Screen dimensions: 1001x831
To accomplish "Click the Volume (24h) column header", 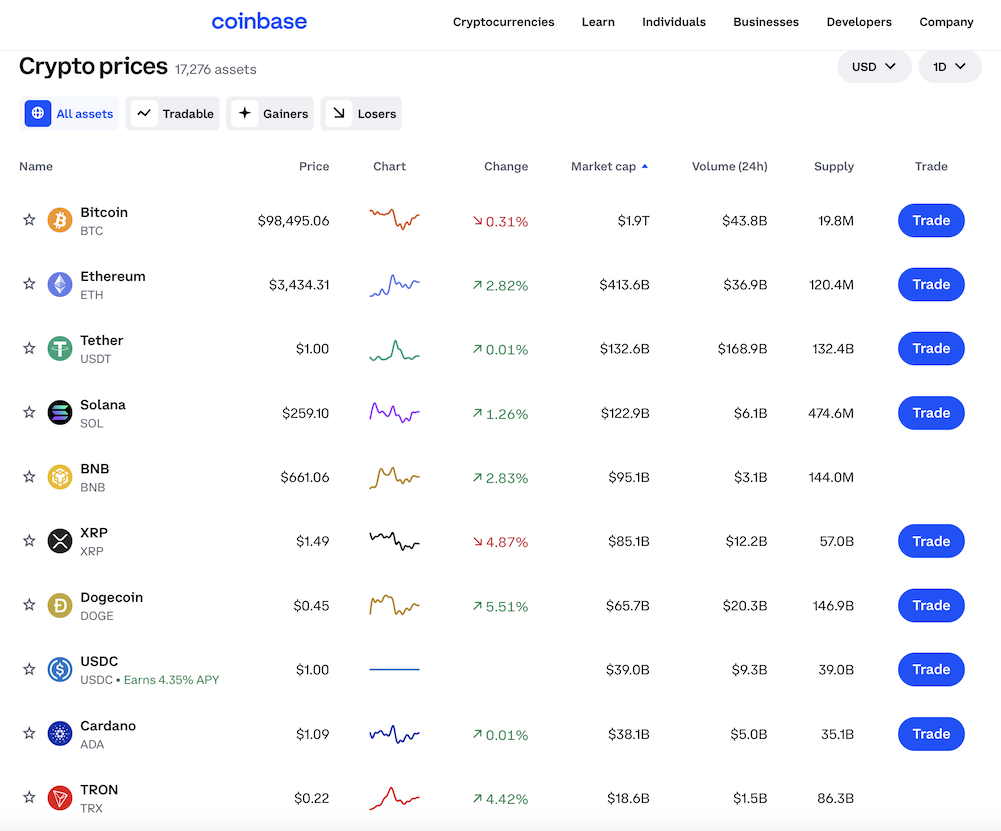I will (730, 166).
